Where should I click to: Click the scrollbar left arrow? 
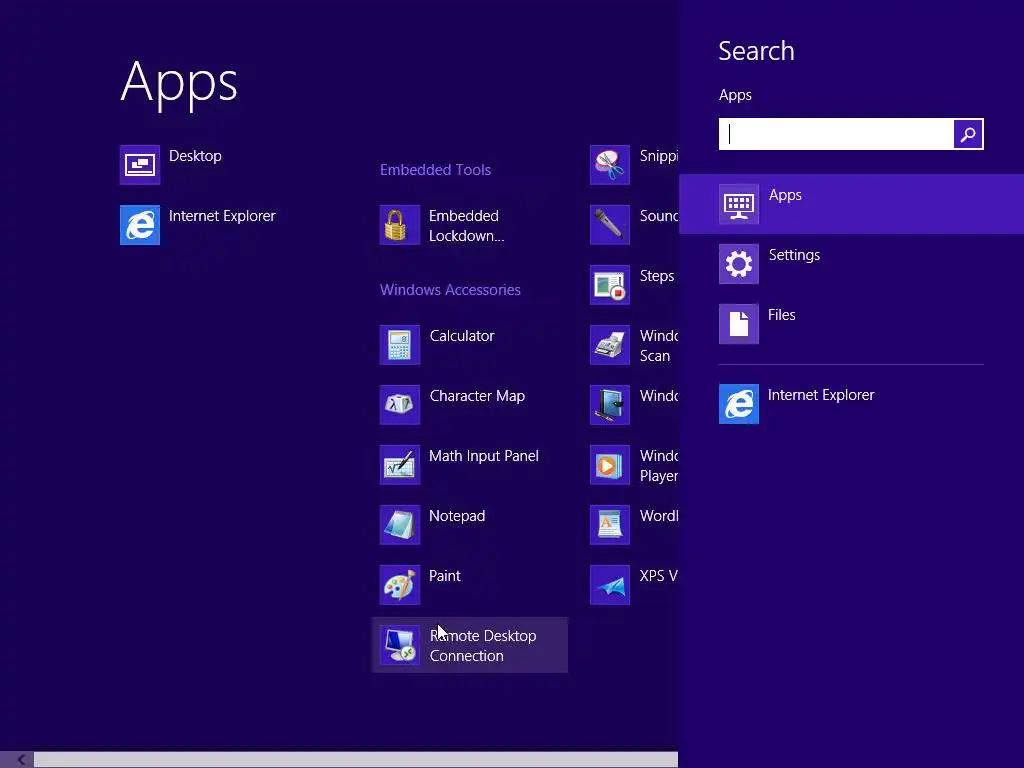coord(21,760)
